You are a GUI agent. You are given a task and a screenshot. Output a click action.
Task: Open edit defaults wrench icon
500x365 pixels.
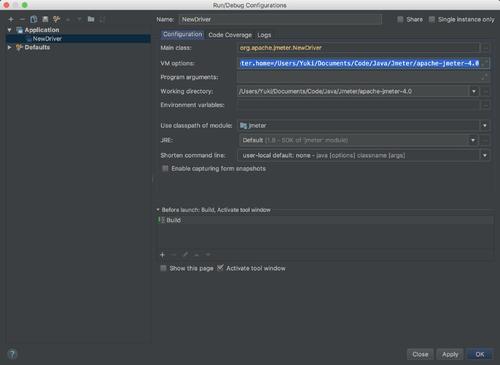click(x=56, y=19)
